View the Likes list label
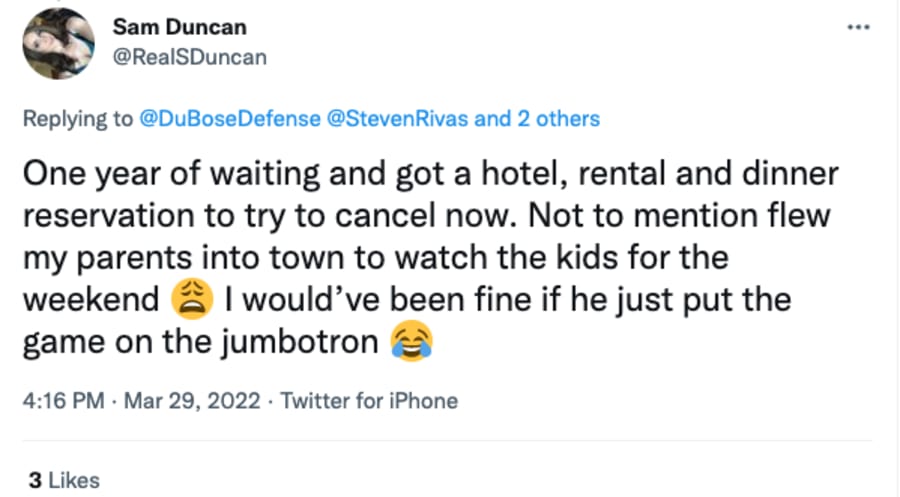This screenshot has width=900, height=497. pos(74,480)
